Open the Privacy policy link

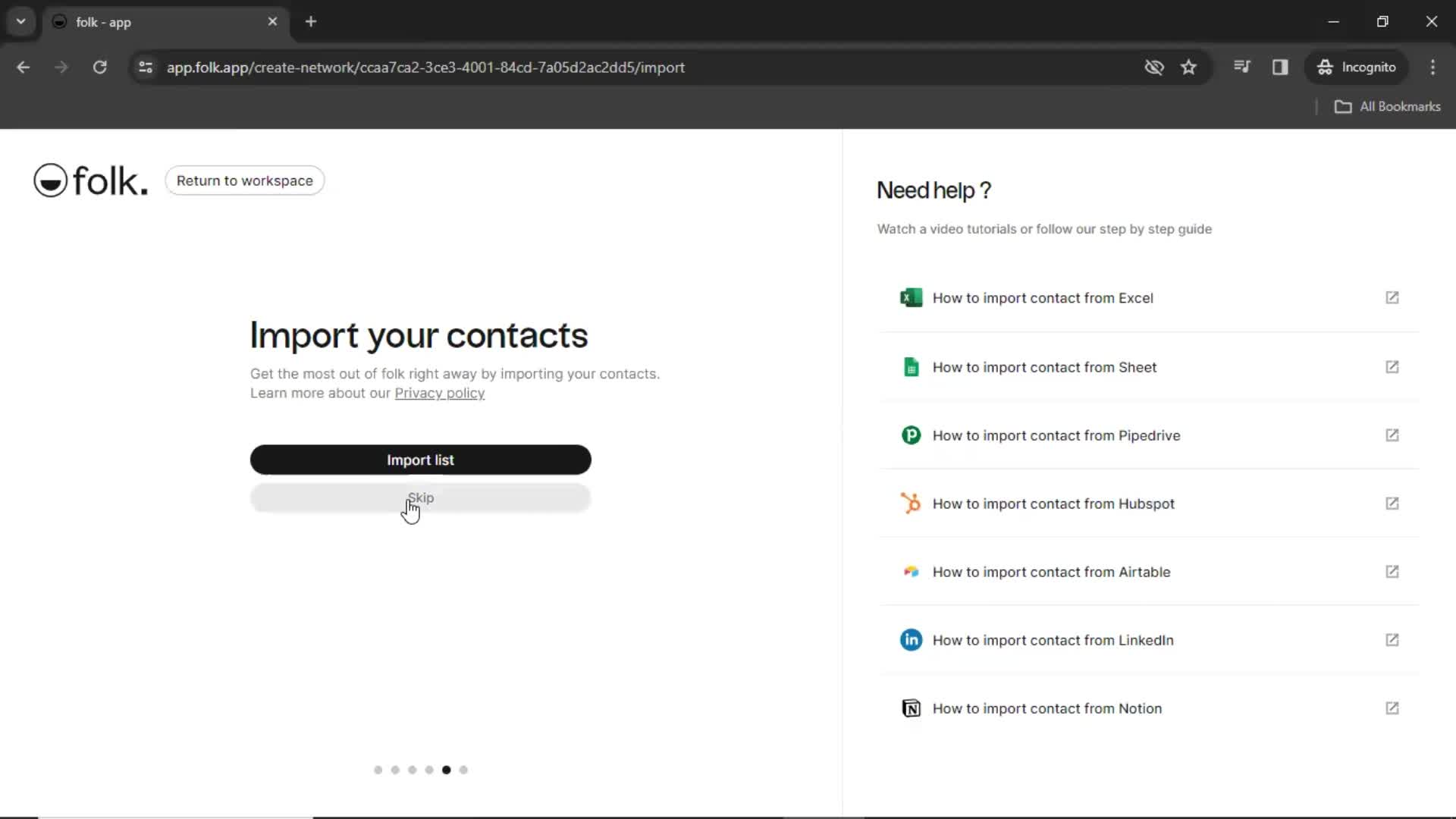click(440, 392)
